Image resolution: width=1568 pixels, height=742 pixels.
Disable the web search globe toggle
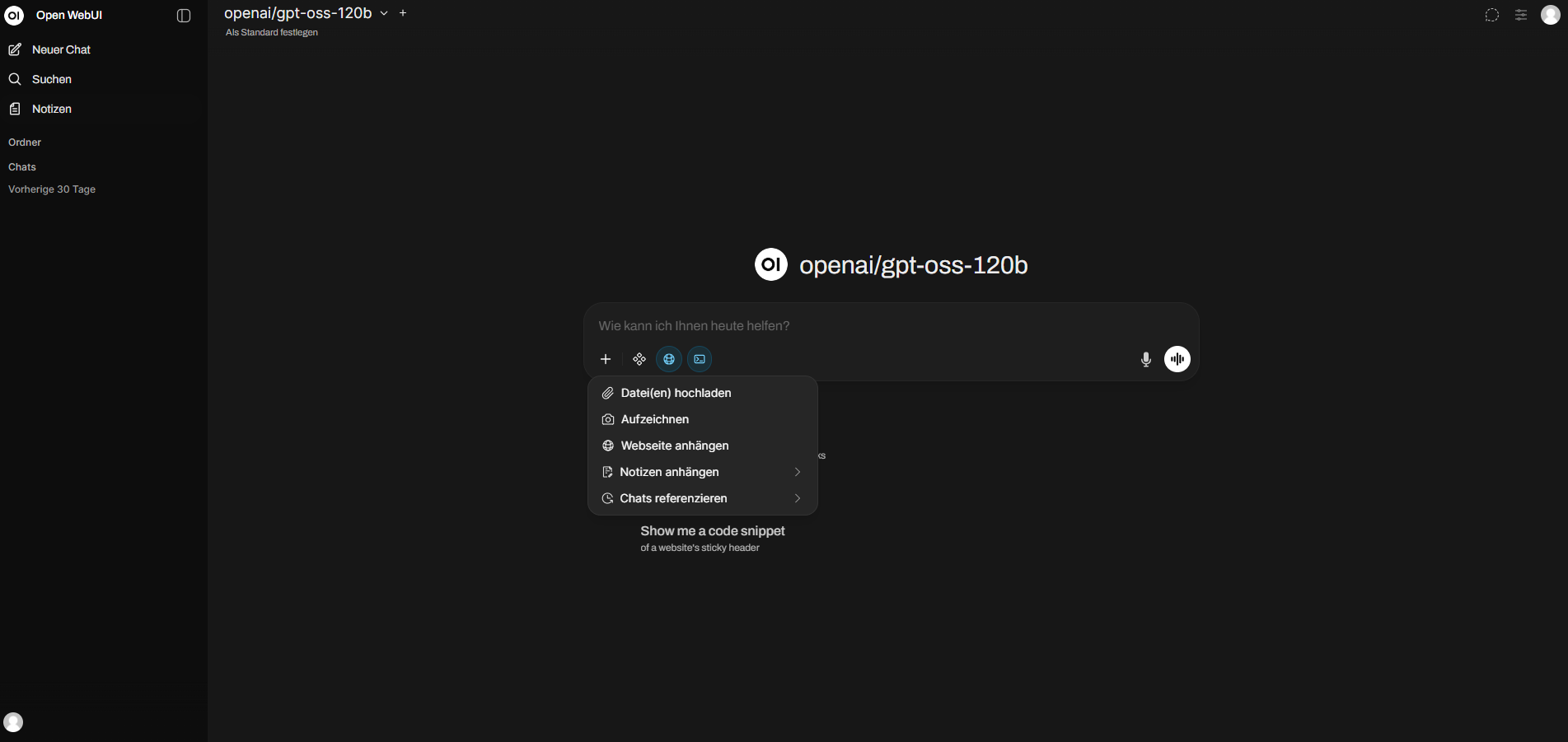tap(668, 359)
